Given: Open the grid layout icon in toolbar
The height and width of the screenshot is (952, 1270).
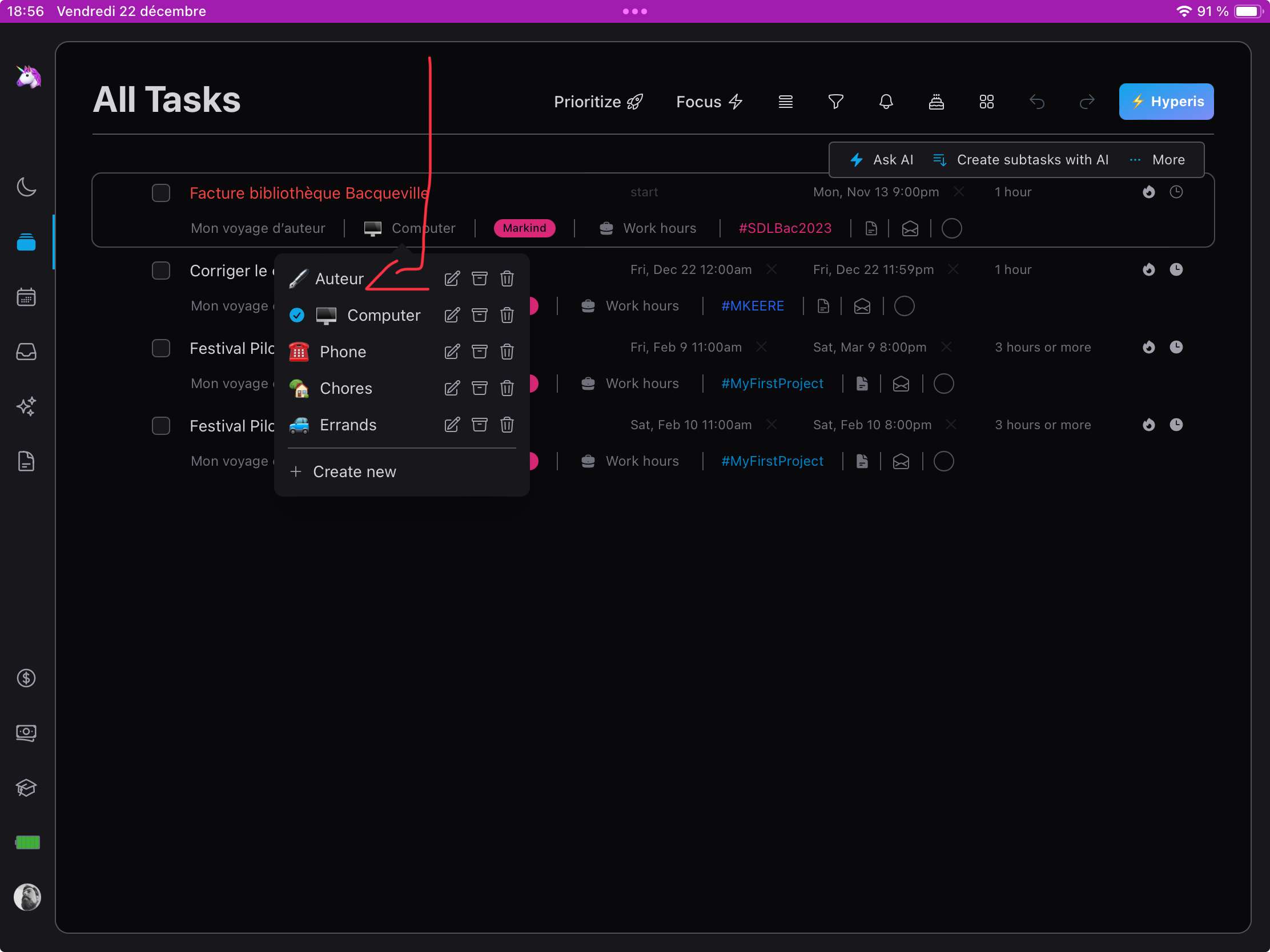Looking at the screenshot, I should pos(986,102).
